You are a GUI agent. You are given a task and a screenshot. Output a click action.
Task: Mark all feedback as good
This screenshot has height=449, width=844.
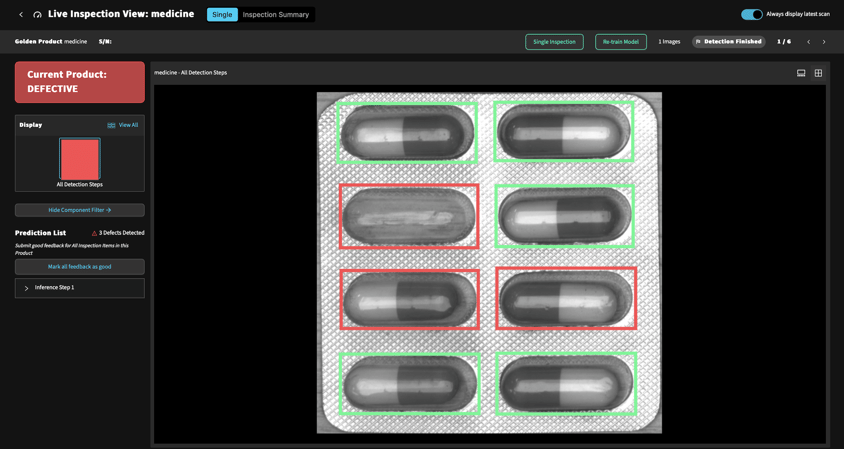tap(80, 267)
